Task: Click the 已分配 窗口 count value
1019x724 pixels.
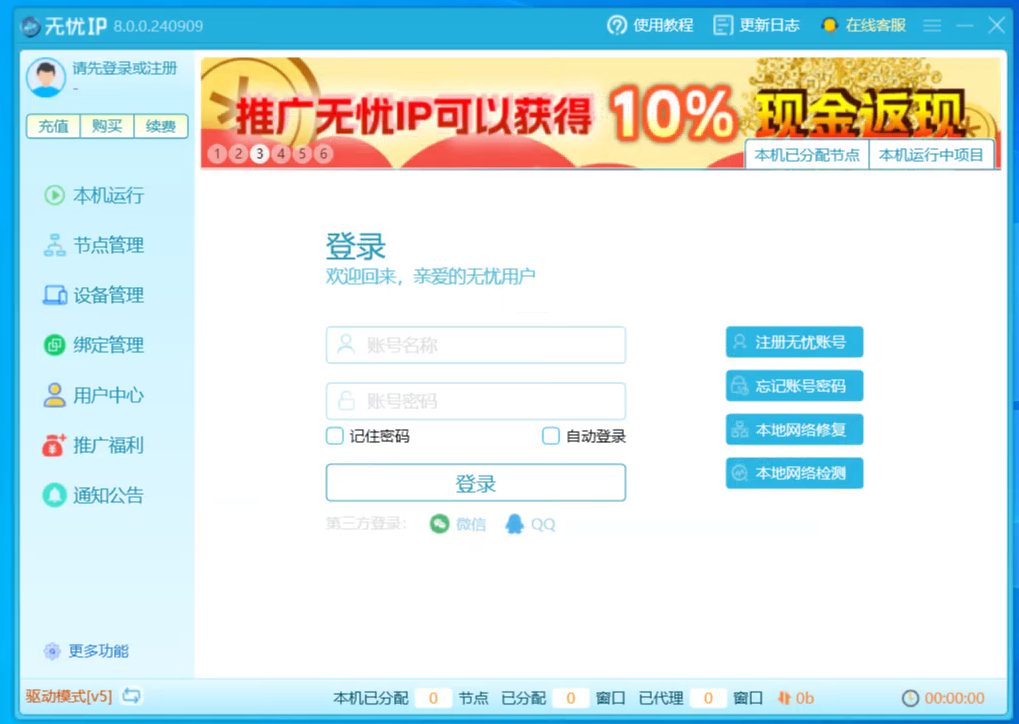Action: pyautogui.click(x=571, y=698)
